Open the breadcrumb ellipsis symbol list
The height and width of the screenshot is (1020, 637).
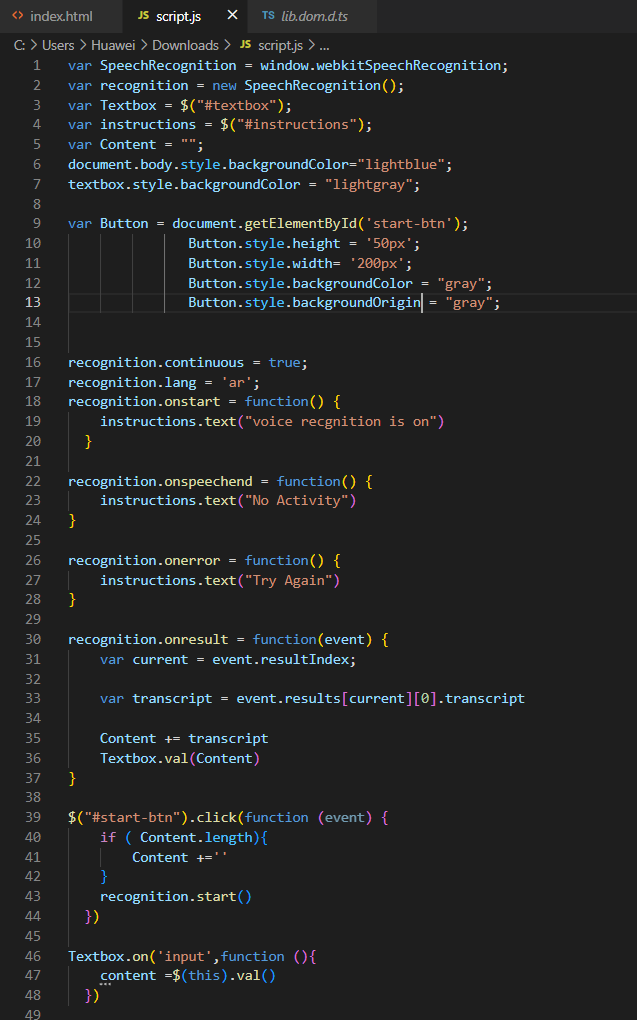pyautogui.click(x=324, y=46)
